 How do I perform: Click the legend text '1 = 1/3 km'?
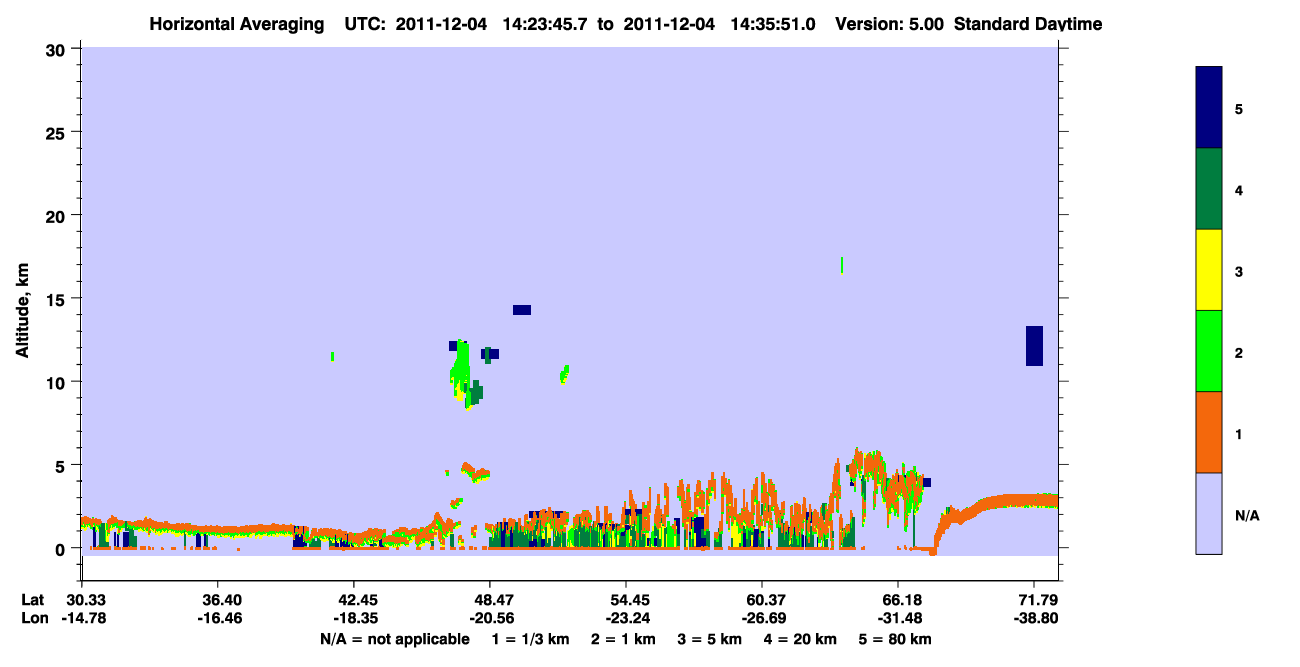[x=533, y=639]
